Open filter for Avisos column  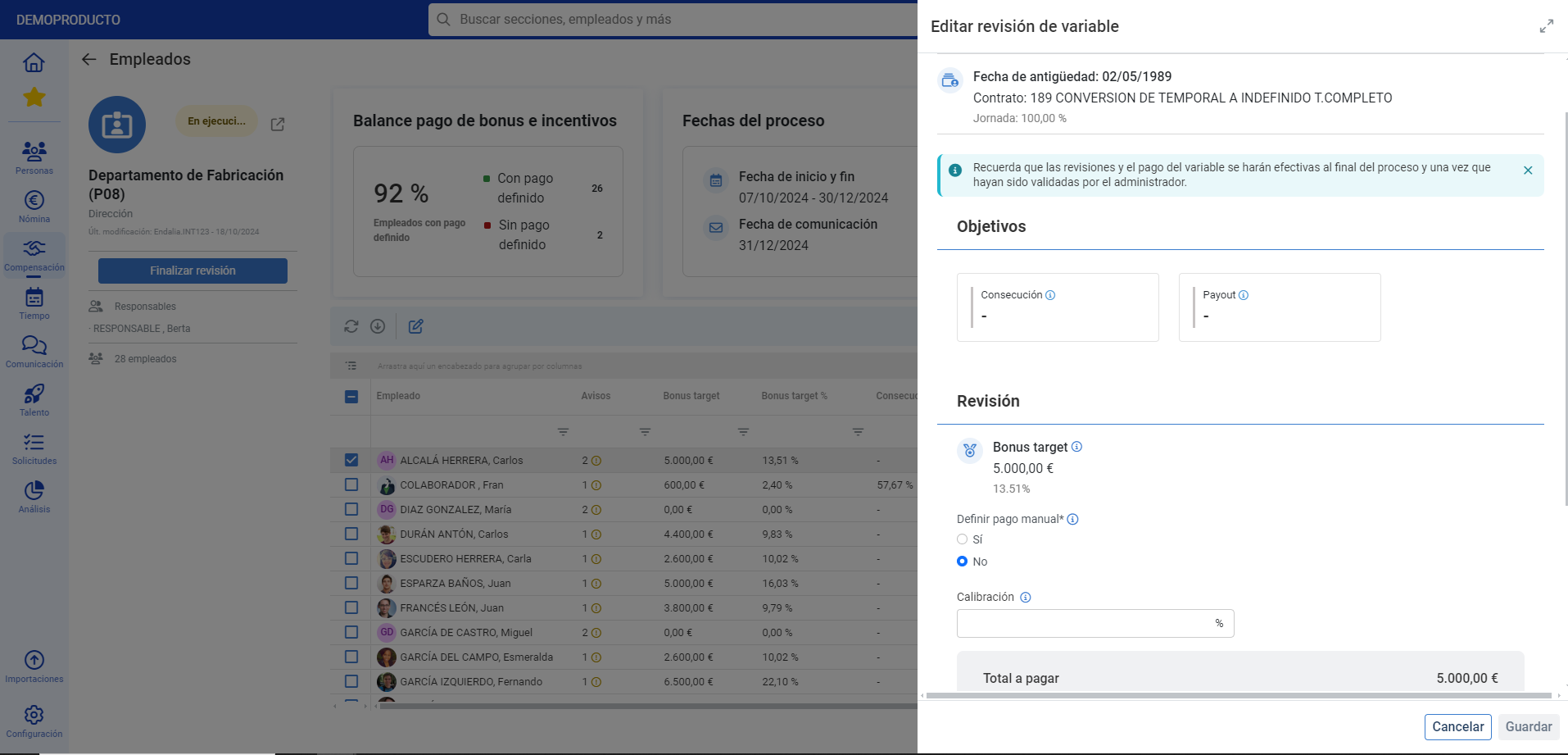645,431
